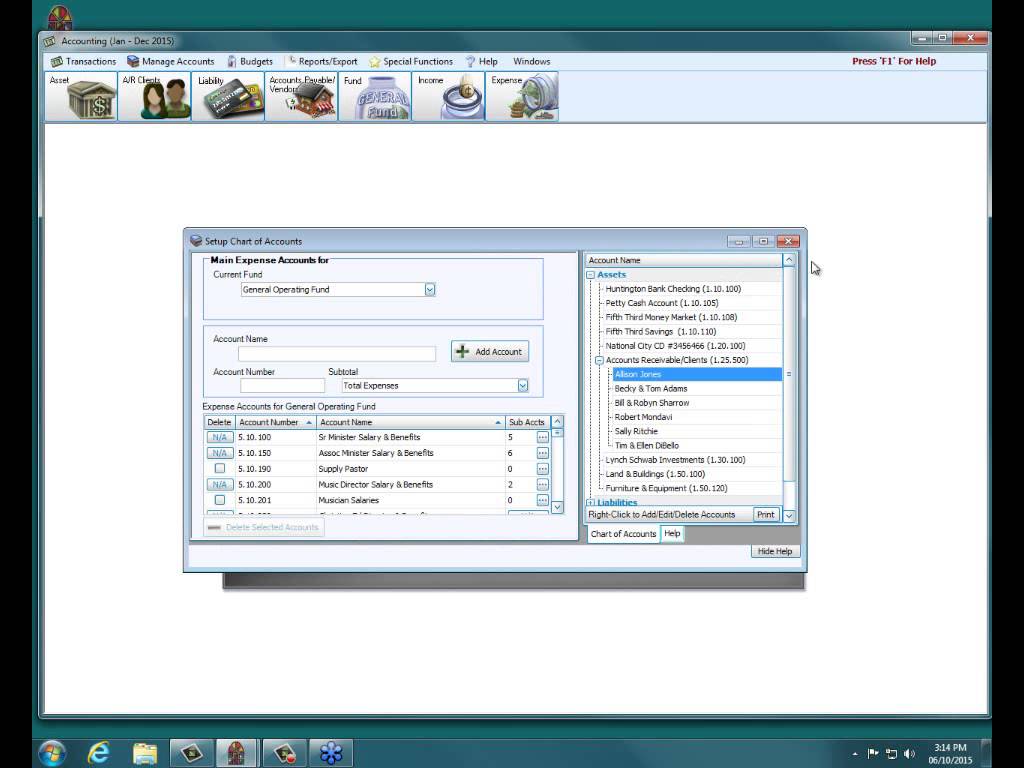Switch to the Help tab beside Chart of Accounts
Viewport: 1024px width, 768px height.
[672, 534]
